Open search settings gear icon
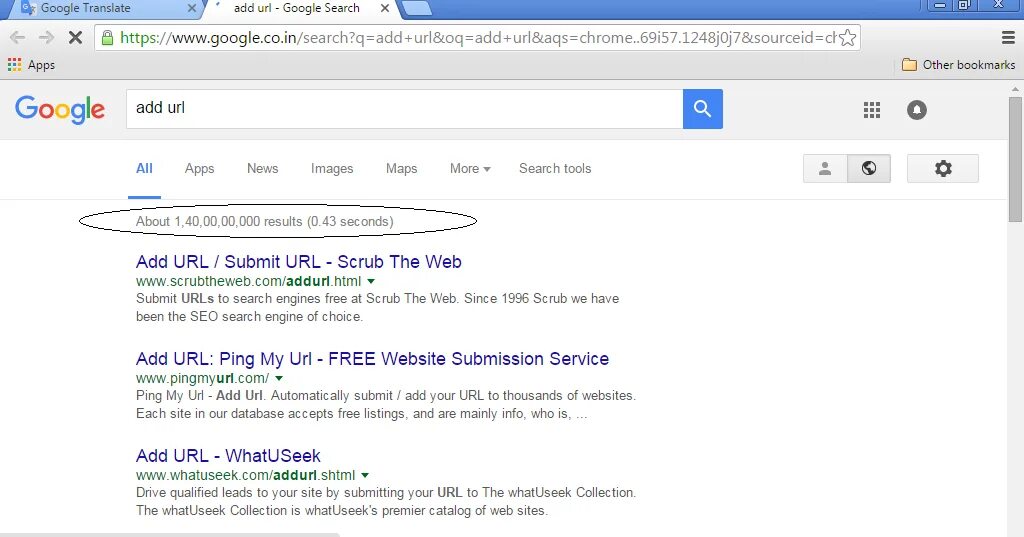The image size is (1024, 537). pyautogui.click(x=943, y=169)
